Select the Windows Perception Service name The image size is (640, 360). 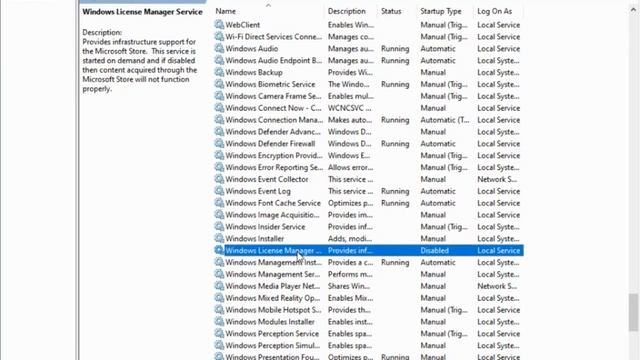(x=272, y=333)
